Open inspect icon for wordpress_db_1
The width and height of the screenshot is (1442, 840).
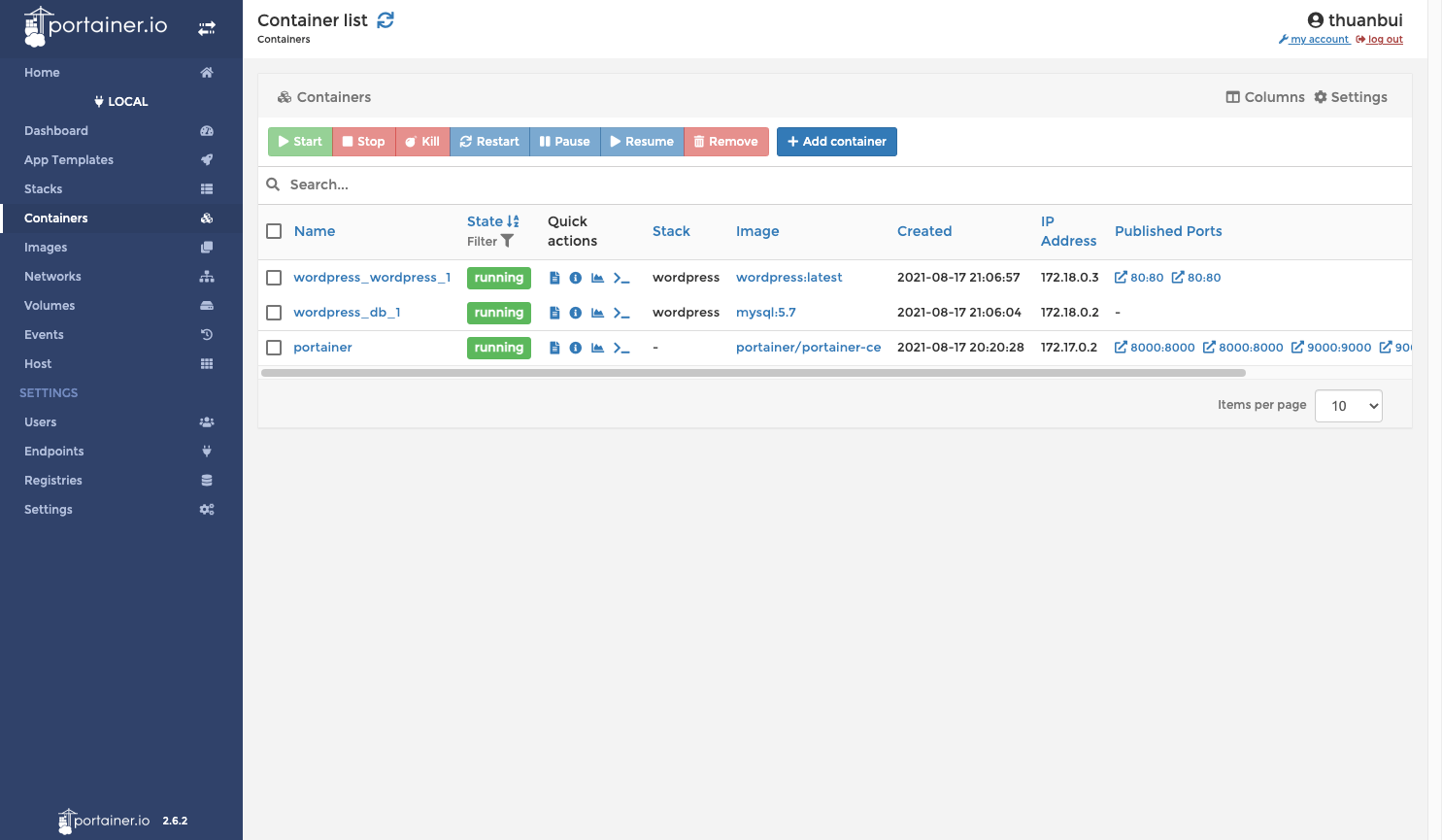[576, 313]
